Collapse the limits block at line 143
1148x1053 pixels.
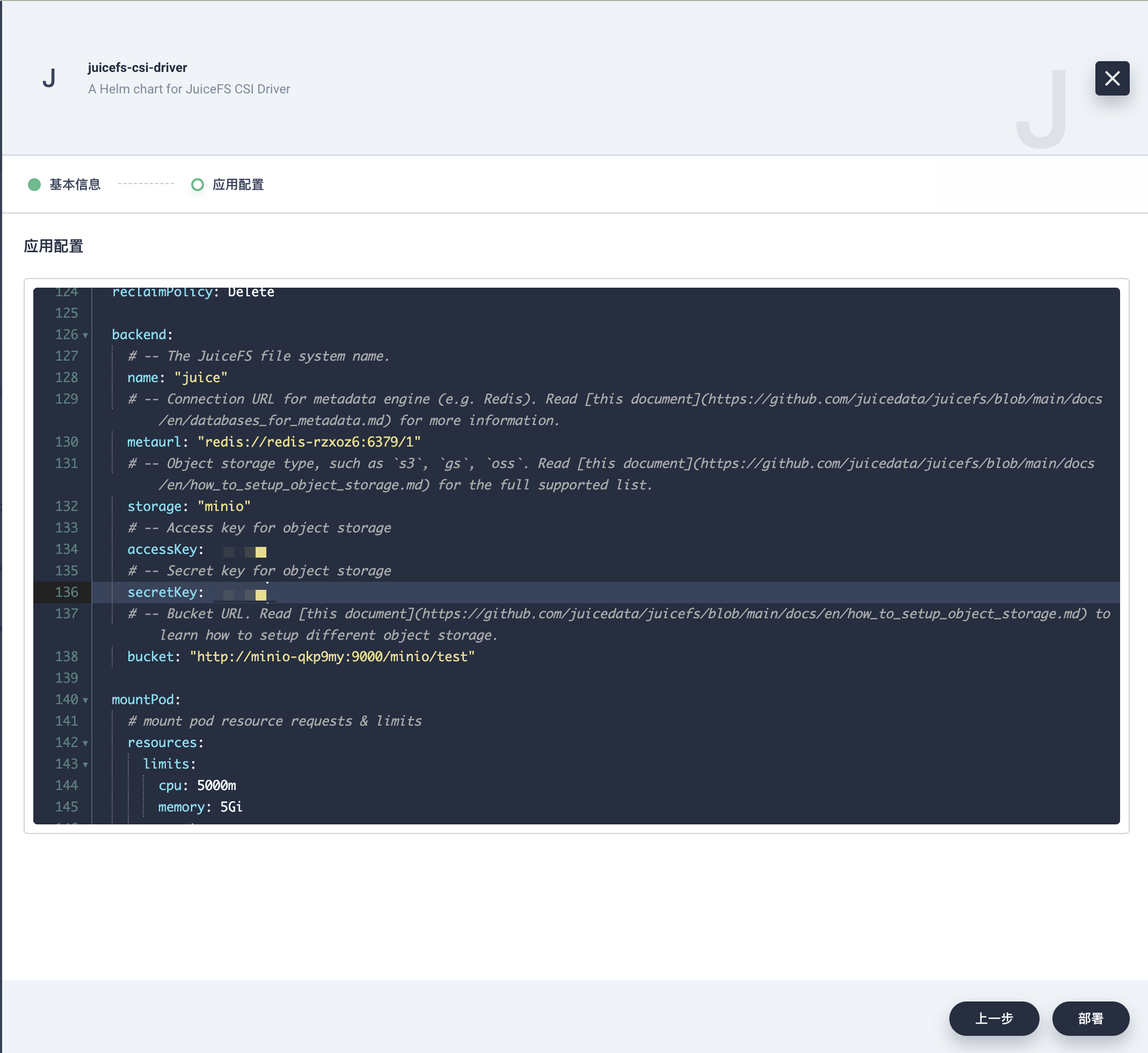[85, 765]
